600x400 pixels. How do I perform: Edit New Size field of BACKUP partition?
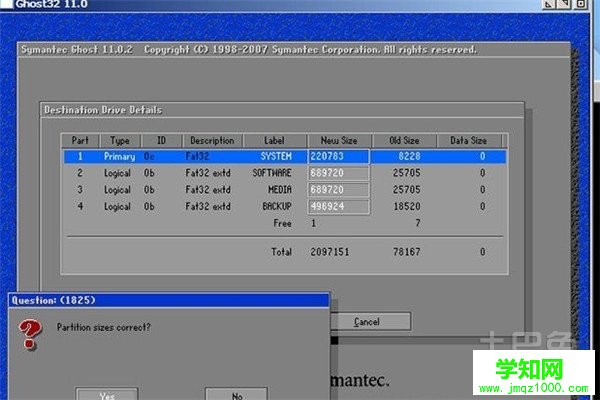point(338,207)
